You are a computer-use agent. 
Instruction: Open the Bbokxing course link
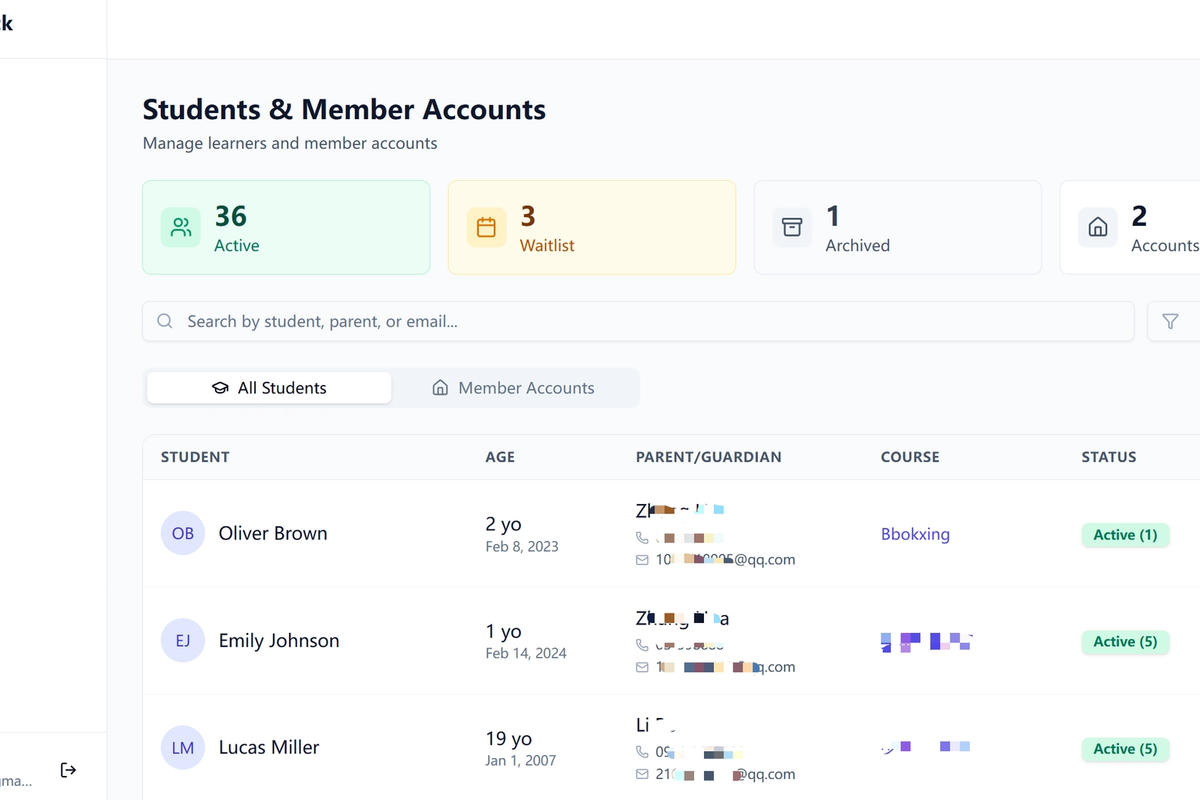915,534
